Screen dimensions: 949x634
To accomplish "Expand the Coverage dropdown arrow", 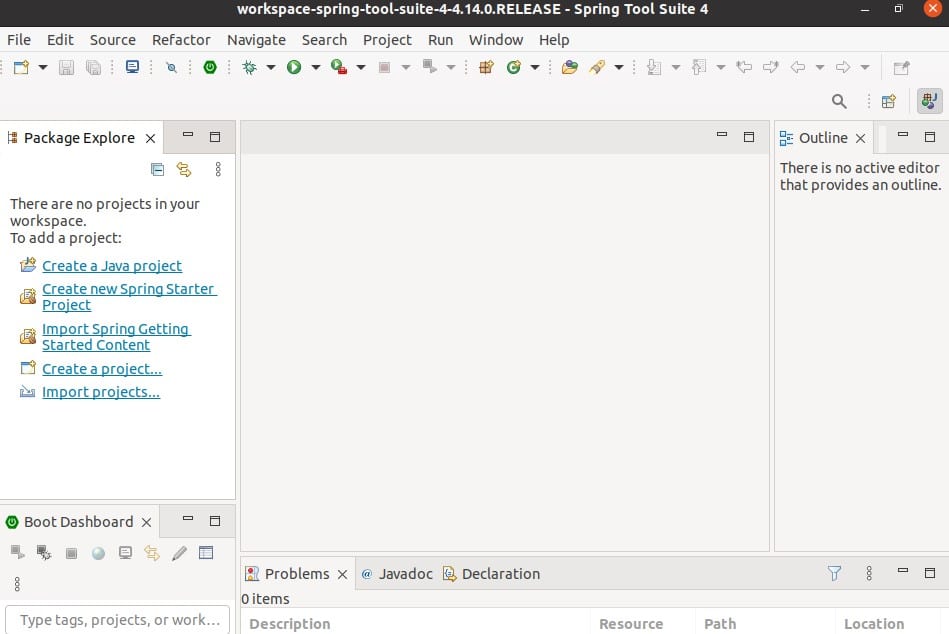I will [x=361, y=67].
